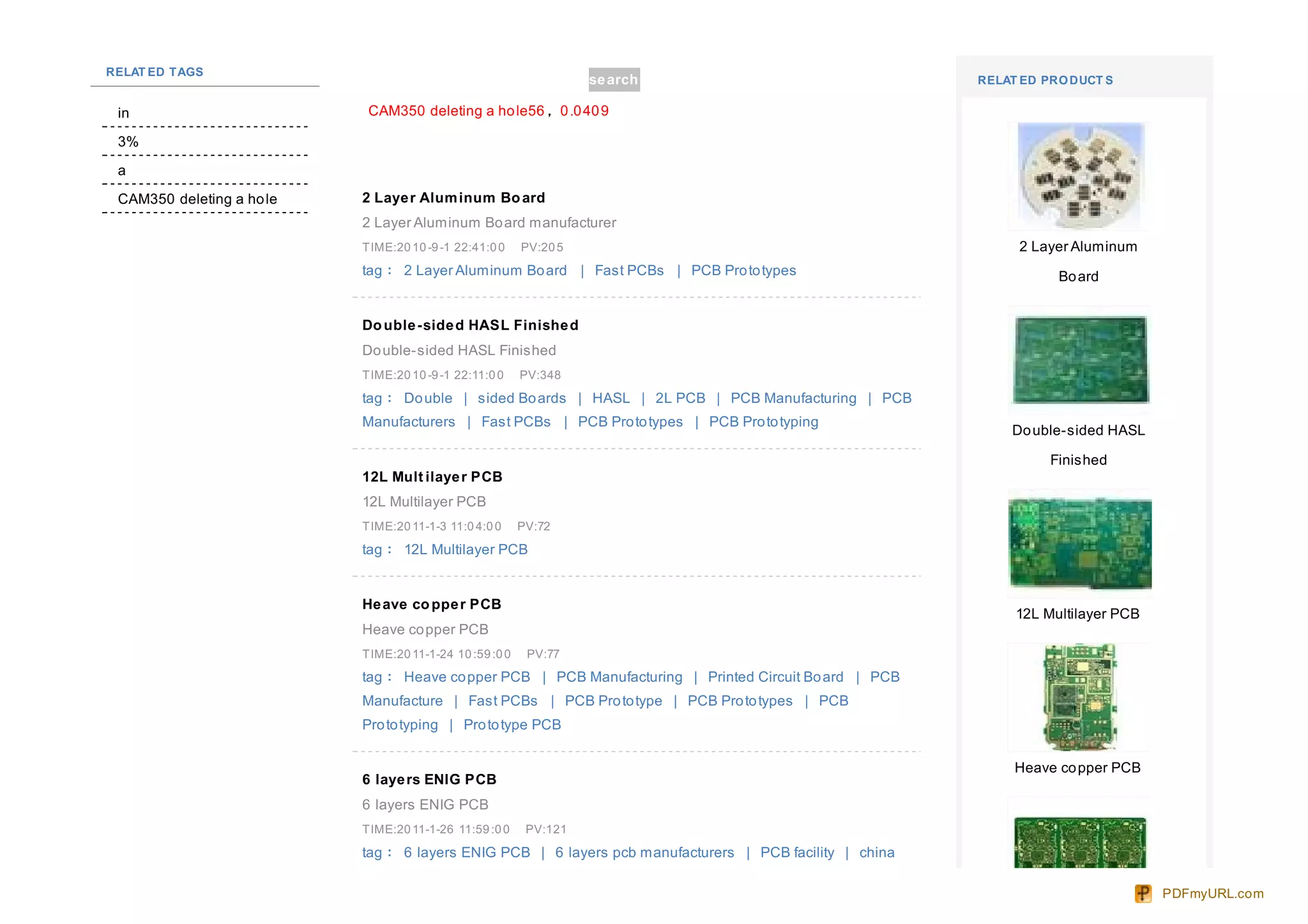Image resolution: width=1308 pixels, height=924 pixels.
Task: Select the 'CAM350 deleting a hole' related tag
Action: (x=197, y=199)
